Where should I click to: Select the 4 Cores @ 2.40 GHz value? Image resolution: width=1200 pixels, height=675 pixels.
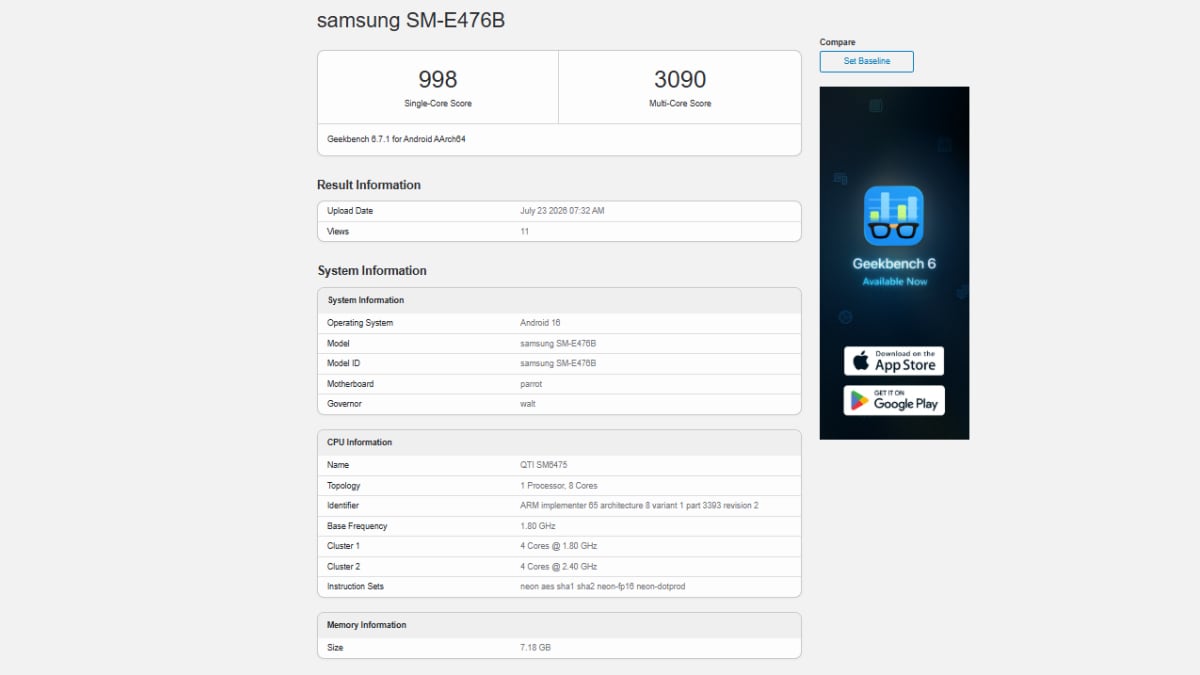[x=559, y=566]
